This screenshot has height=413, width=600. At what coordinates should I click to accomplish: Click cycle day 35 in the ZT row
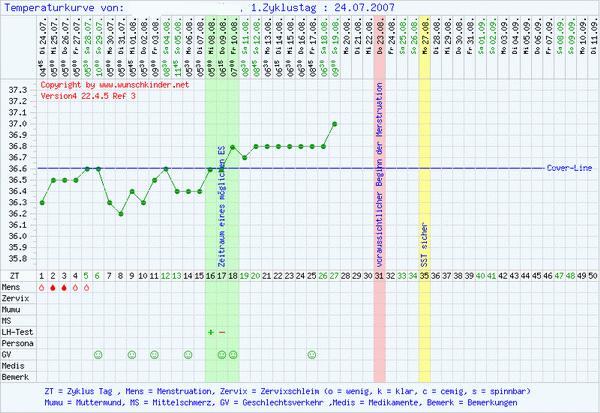(424, 274)
